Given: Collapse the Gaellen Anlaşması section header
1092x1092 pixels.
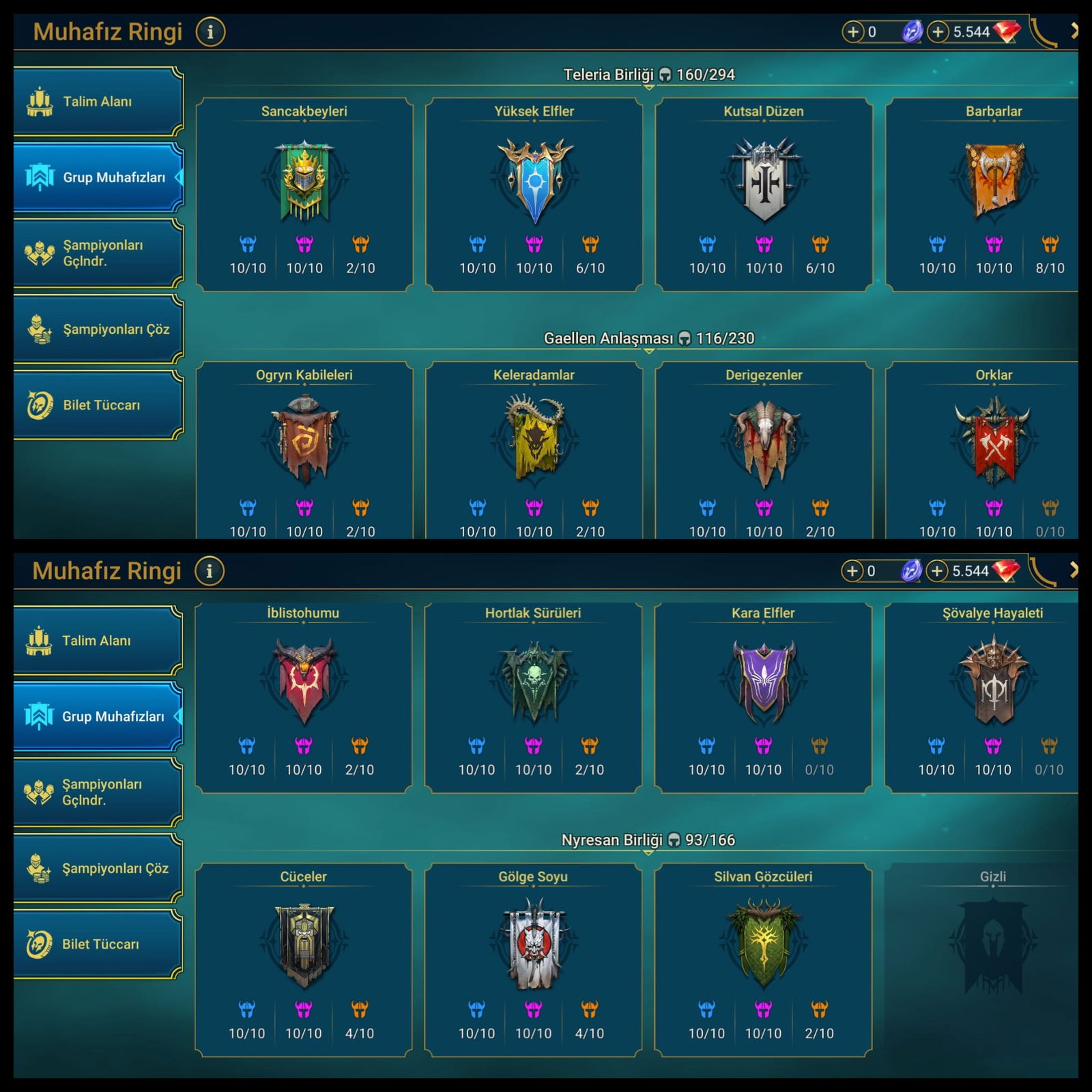Looking at the screenshot, I should (648, 339).
